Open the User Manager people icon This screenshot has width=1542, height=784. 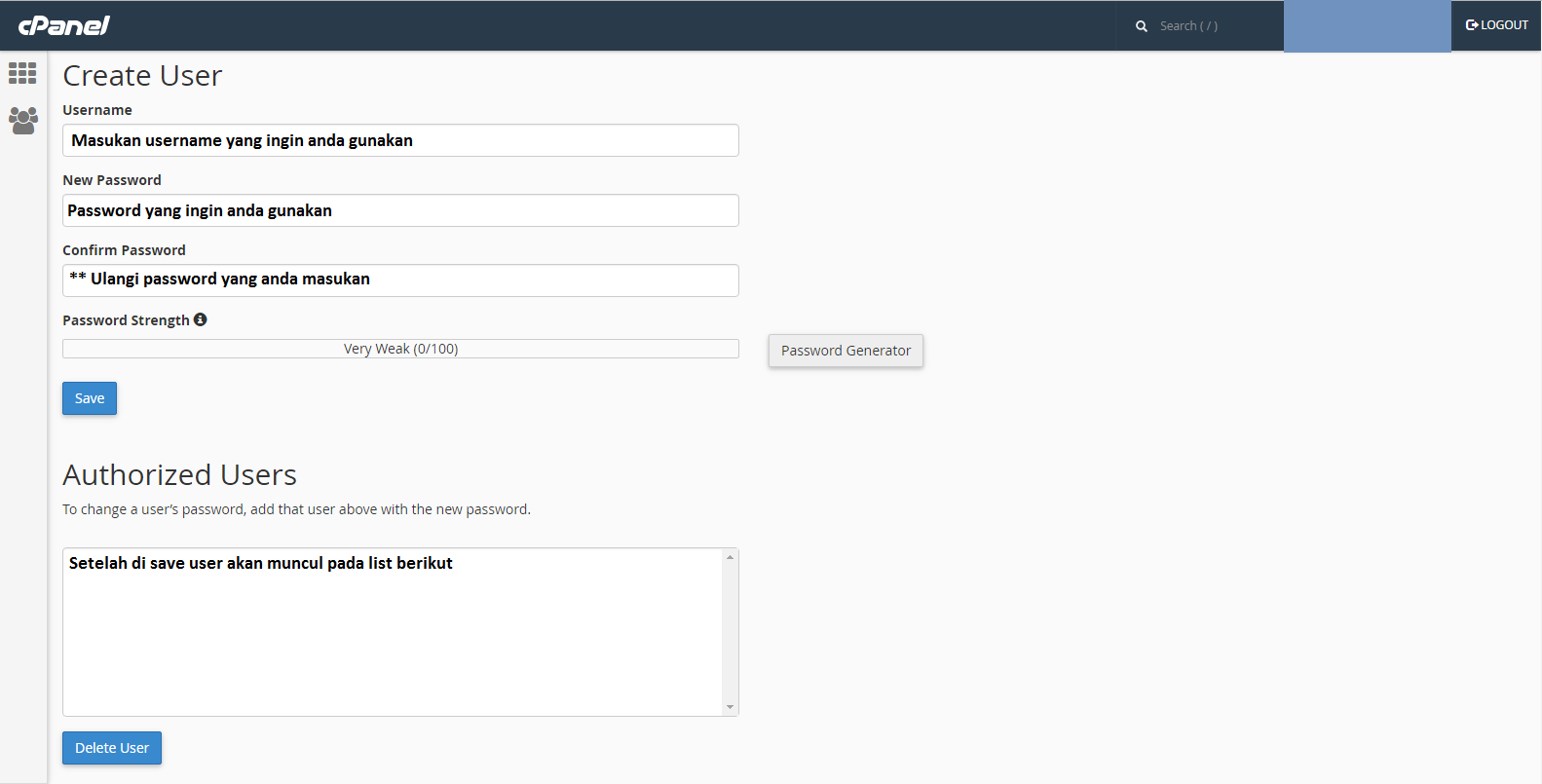(x=22, y=121)
